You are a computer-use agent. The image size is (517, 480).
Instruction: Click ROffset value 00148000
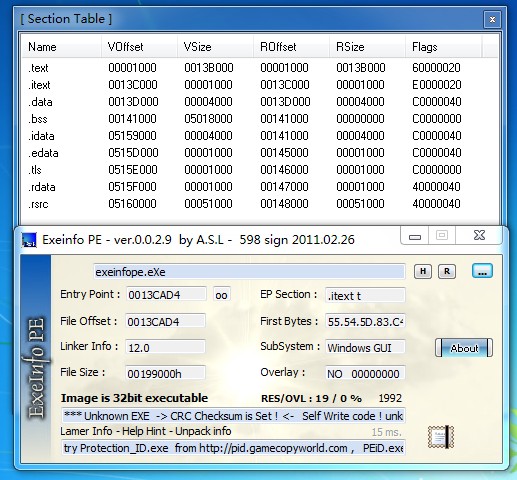[x=284, y=204]
